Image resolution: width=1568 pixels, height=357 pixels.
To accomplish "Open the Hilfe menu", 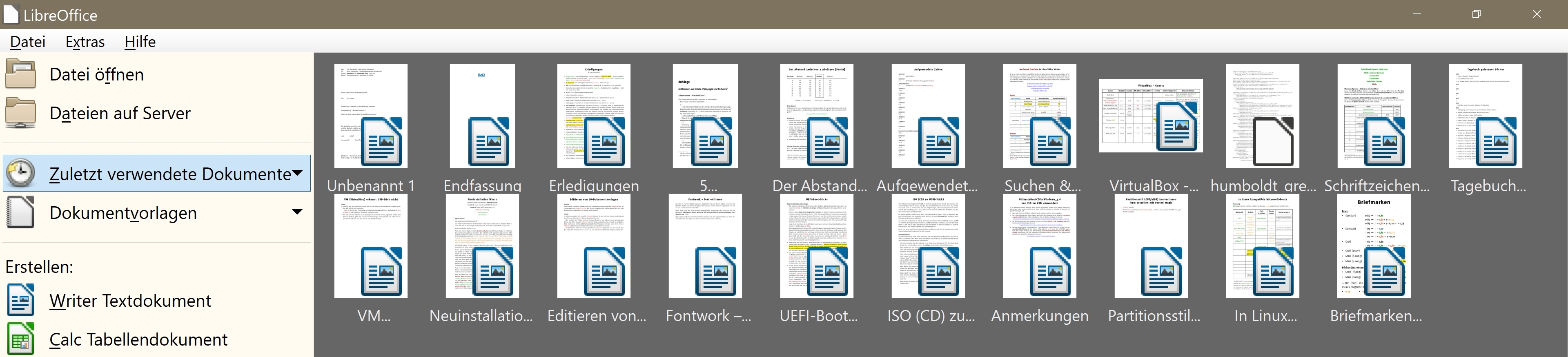I will (x=140, y=41).
